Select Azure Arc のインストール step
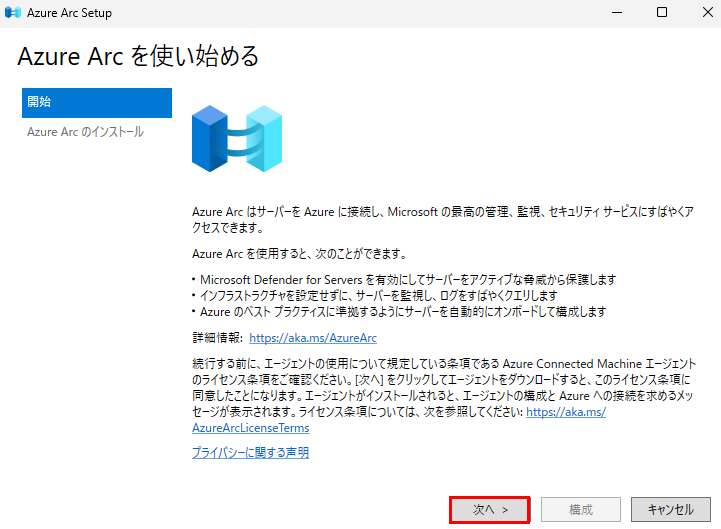This screenshot has height=529, width=721. click(x=86, y=132)
